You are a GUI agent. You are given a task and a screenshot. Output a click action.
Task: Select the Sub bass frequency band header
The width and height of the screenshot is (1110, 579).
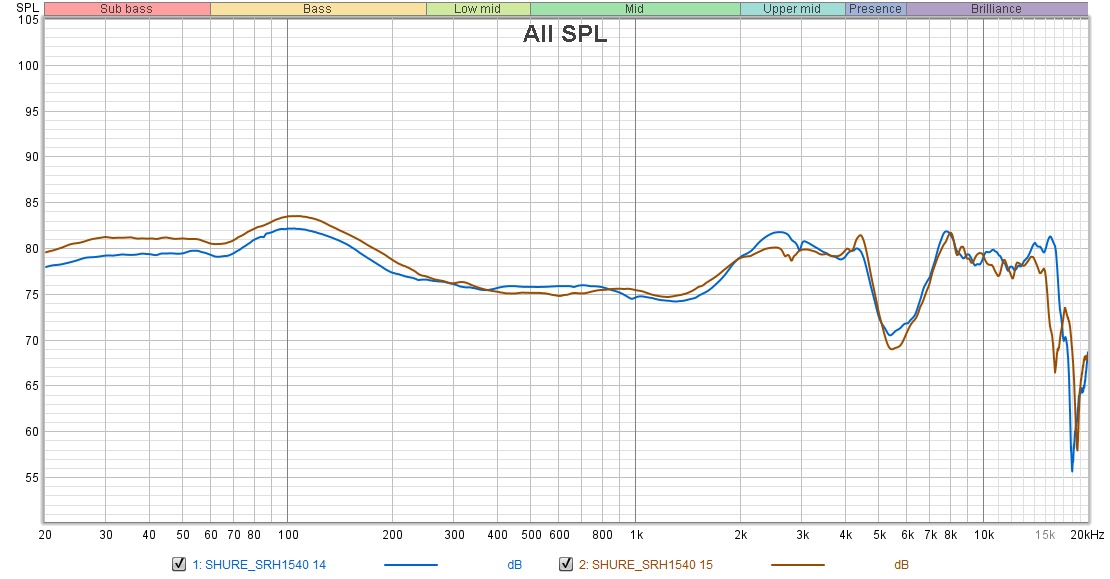tap(125, 8)
